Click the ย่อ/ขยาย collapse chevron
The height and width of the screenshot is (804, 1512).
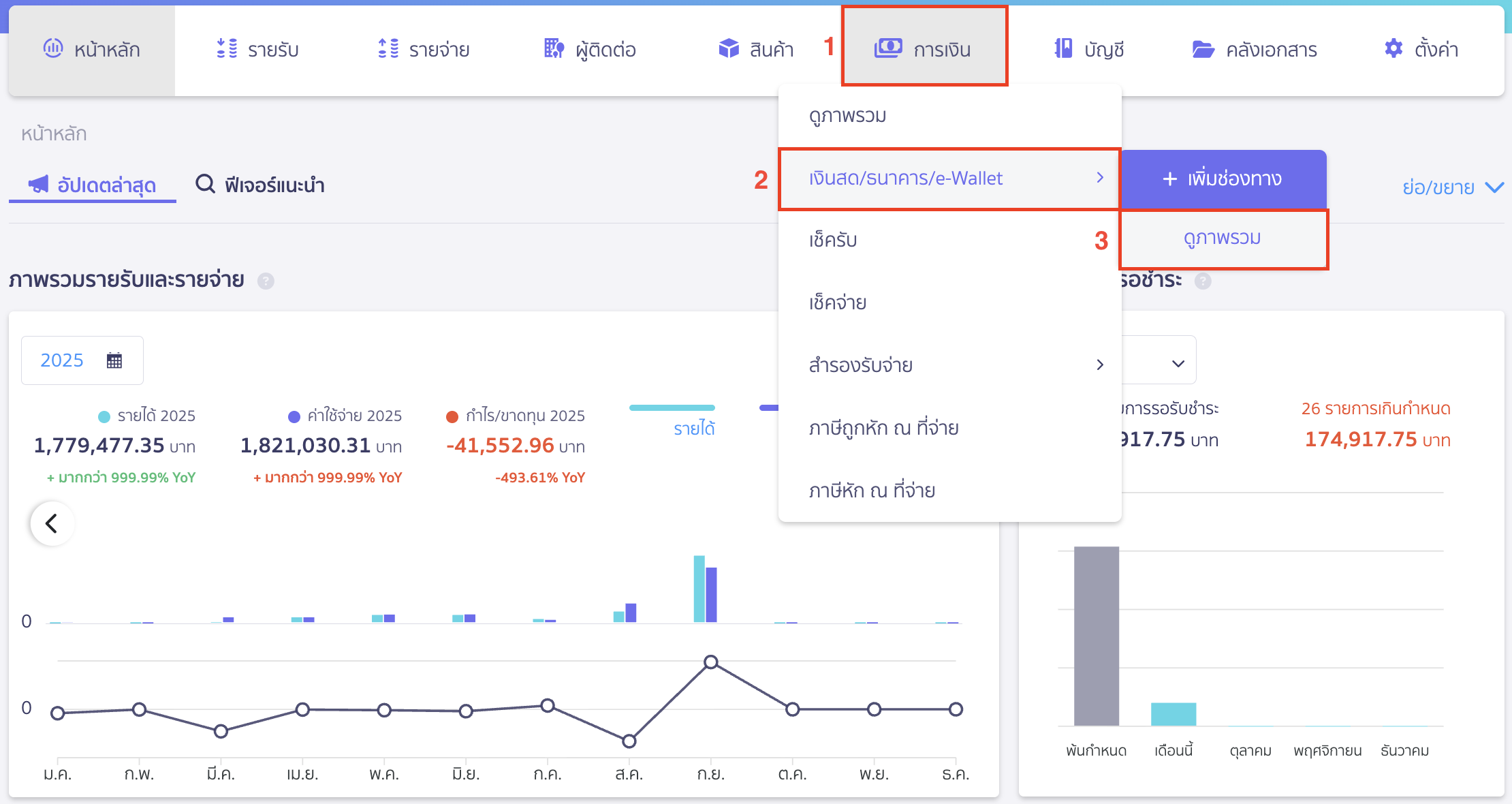[1494, 186]
